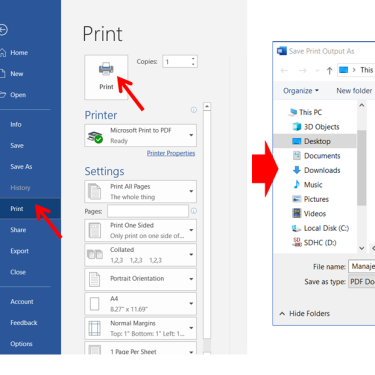Open the A4 paper size dropdown
Screen dimensions: 375x375
140,304
